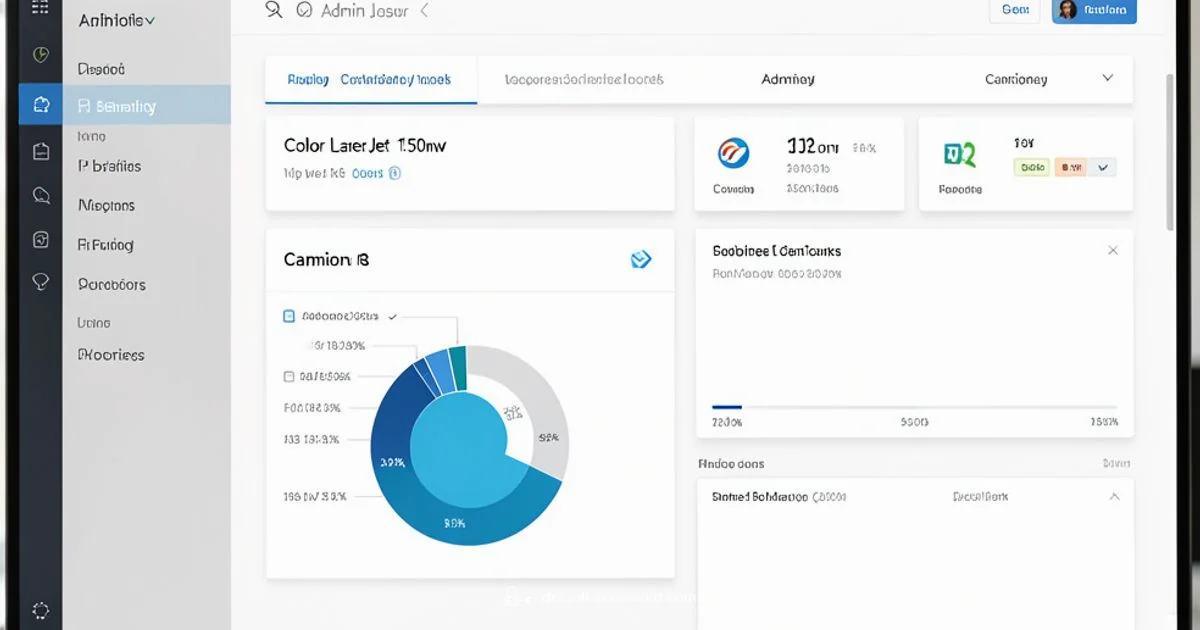Click the green clock icon in left rail

click(x=41, y=55)
